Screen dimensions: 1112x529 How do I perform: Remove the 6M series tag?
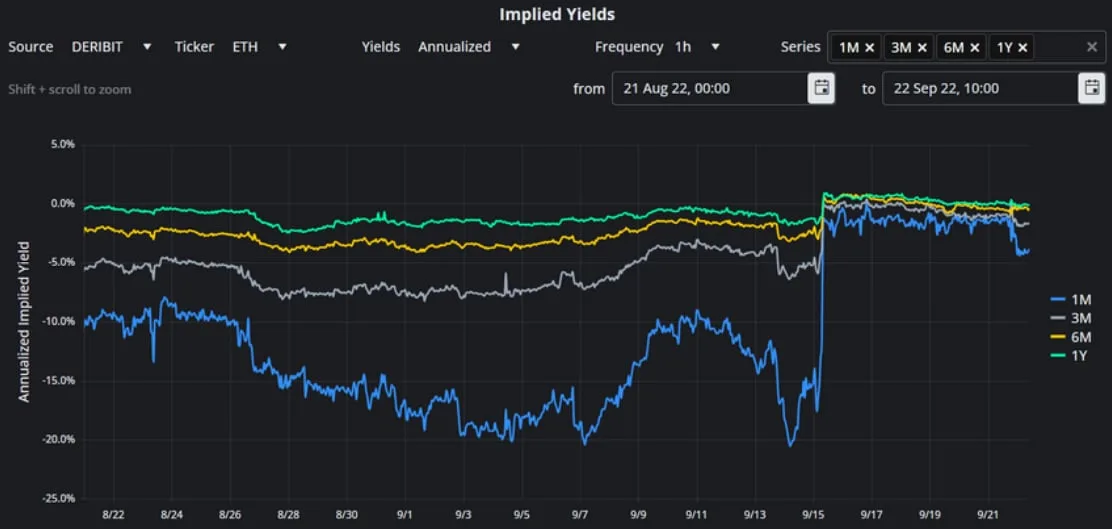click(x=975, y=48)
